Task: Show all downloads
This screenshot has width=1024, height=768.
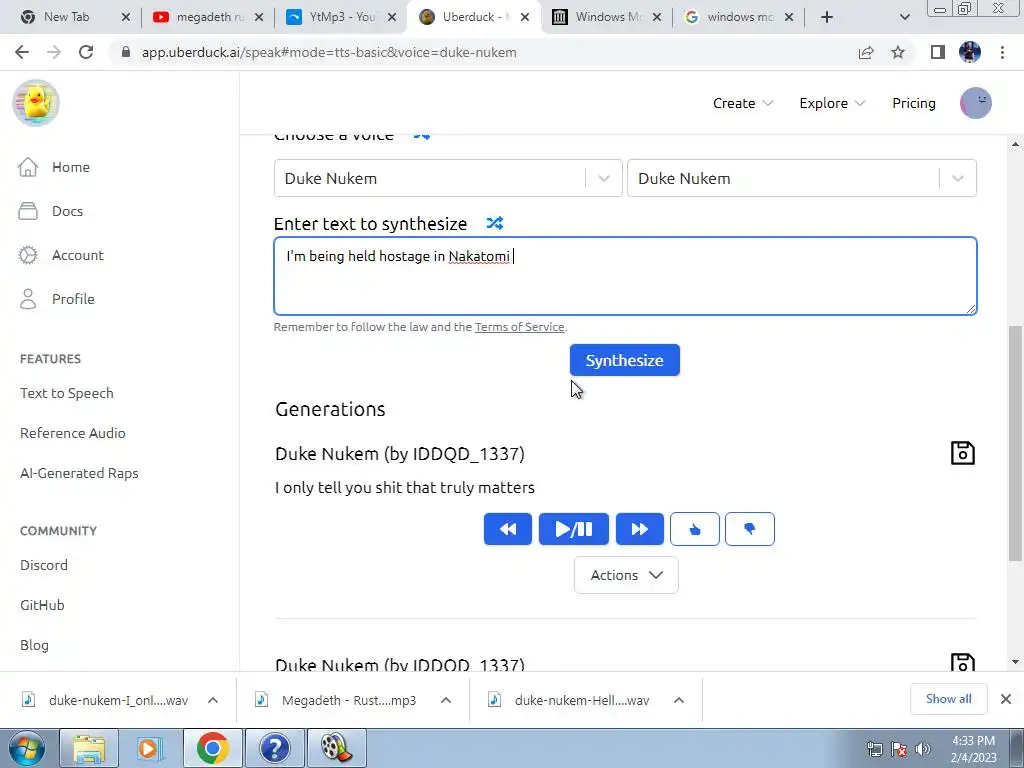Action: pos(948,699)
